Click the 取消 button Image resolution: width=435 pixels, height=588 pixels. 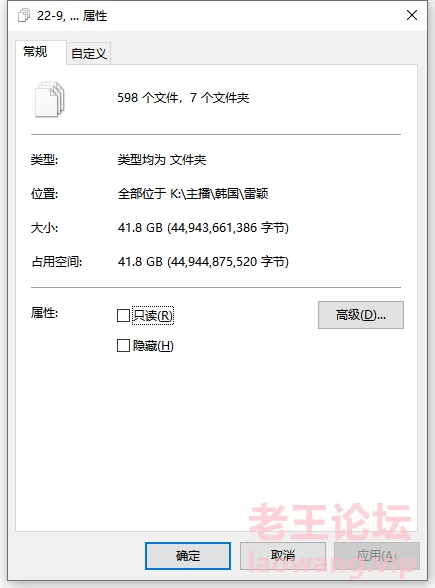tap(283, 555)
